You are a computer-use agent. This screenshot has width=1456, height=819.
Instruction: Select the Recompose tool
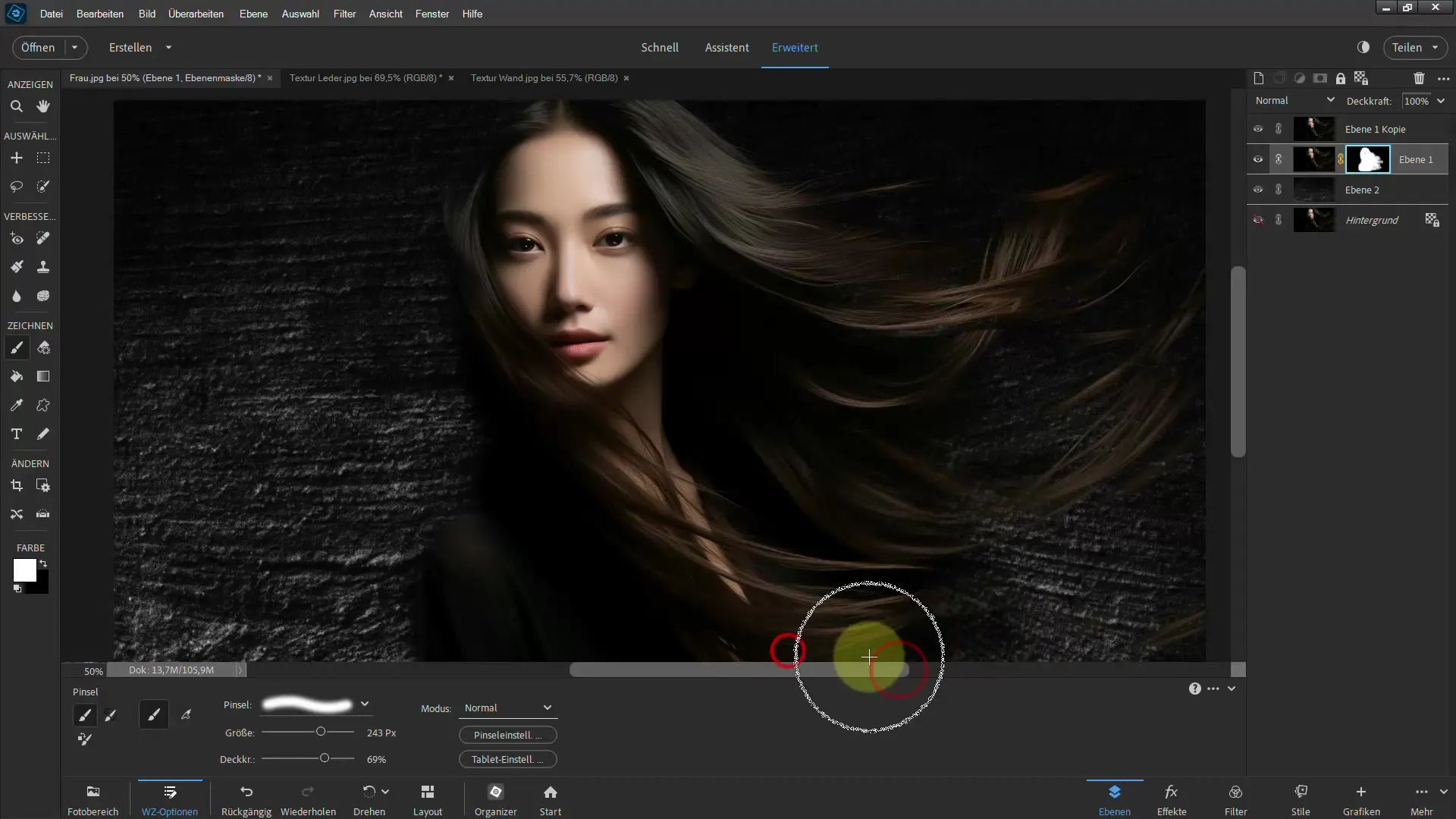tap(43, 485)
